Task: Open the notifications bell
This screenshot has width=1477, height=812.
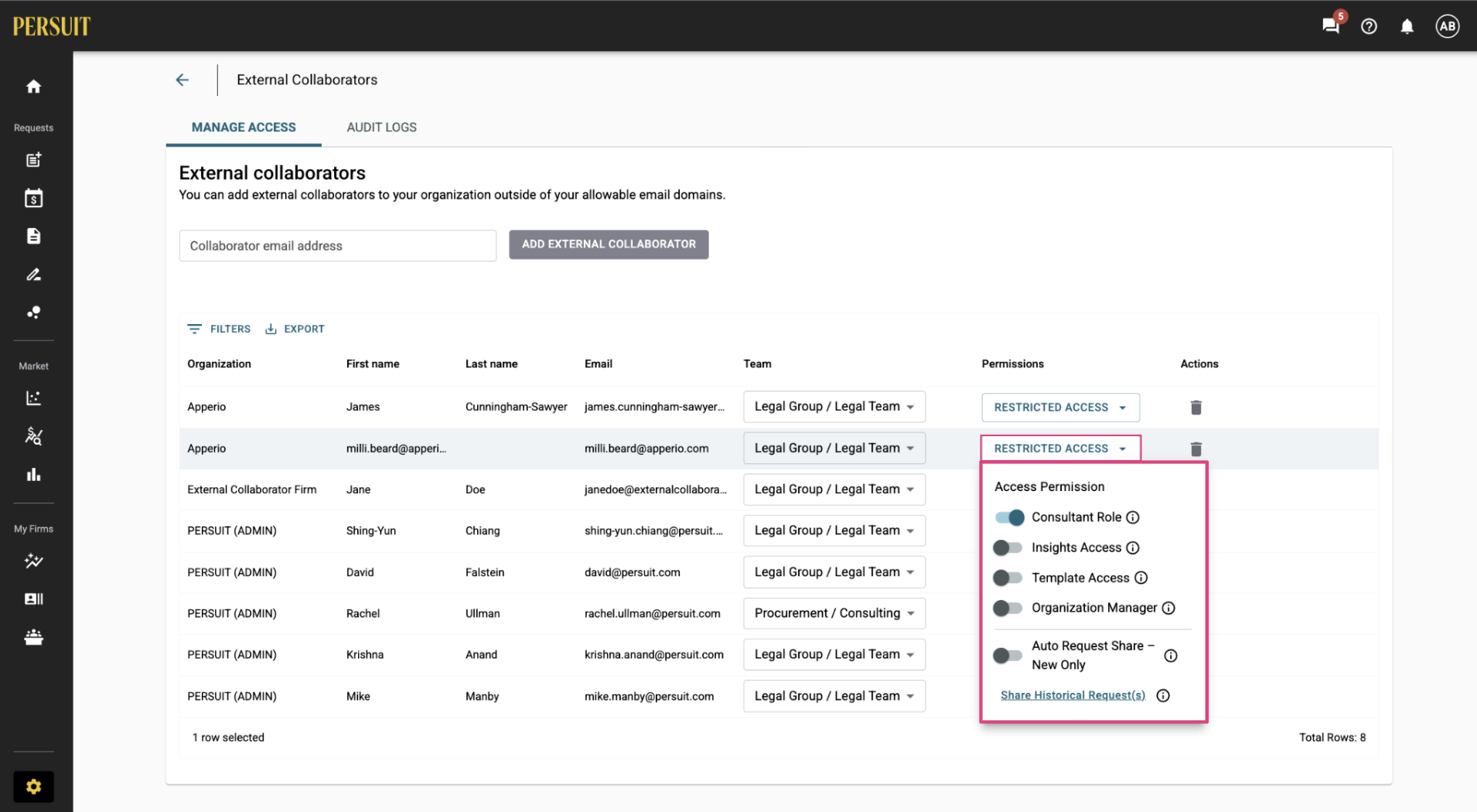Action: pos(1407,26)
